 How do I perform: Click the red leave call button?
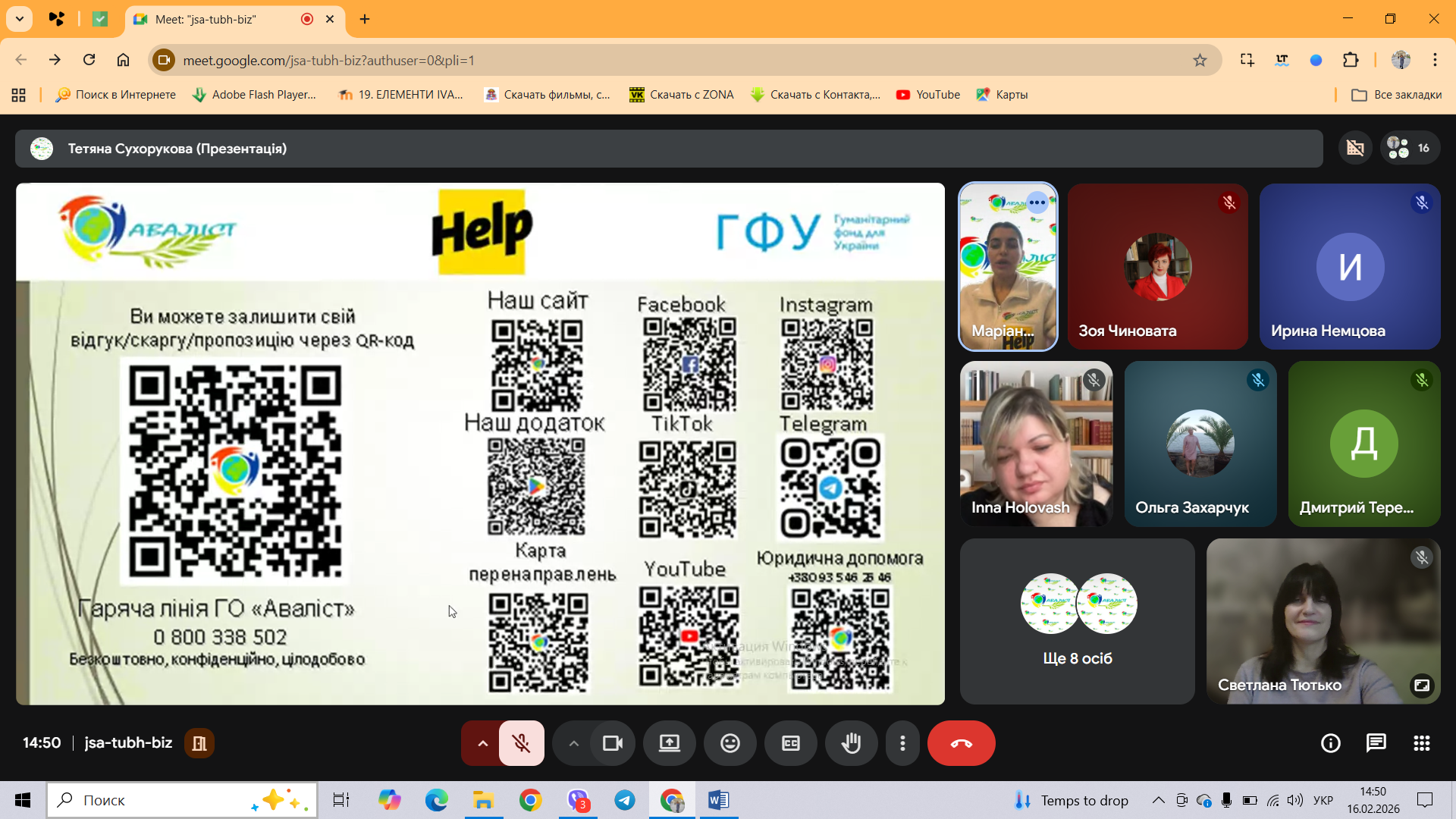[961, 743]
